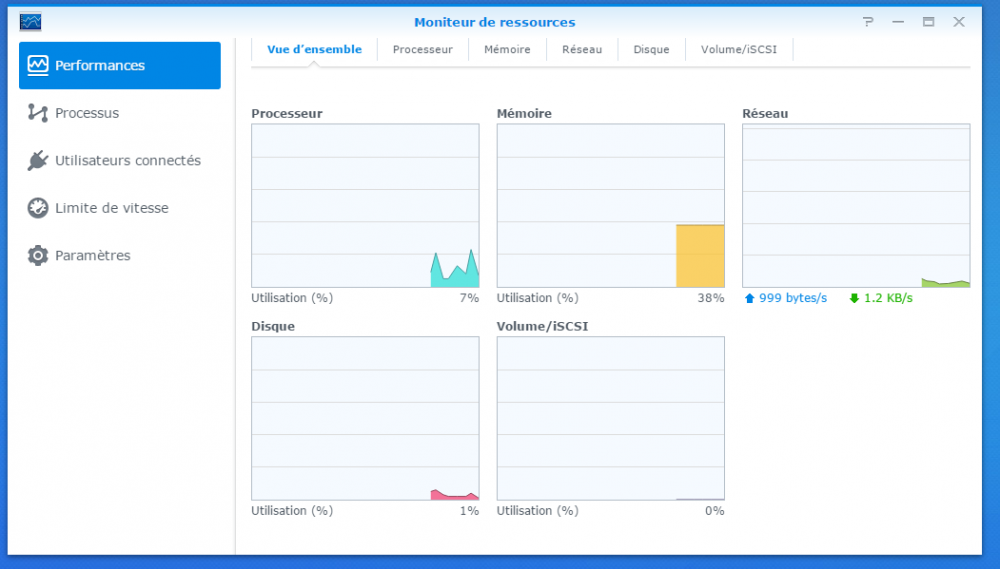Open the Réseau traffic graph
This screenshot has height=569, width=1000.
[x=856, y=206]
